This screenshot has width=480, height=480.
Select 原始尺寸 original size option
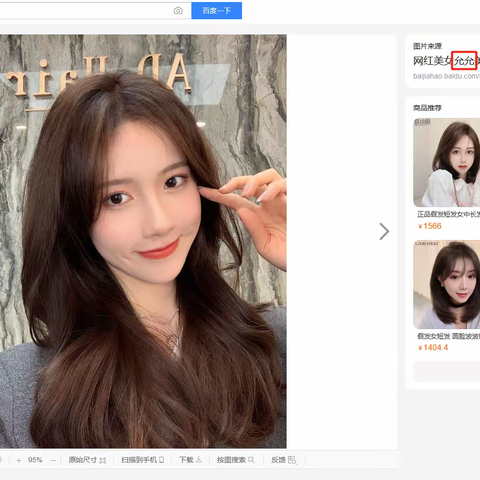[x=87, y=460]
